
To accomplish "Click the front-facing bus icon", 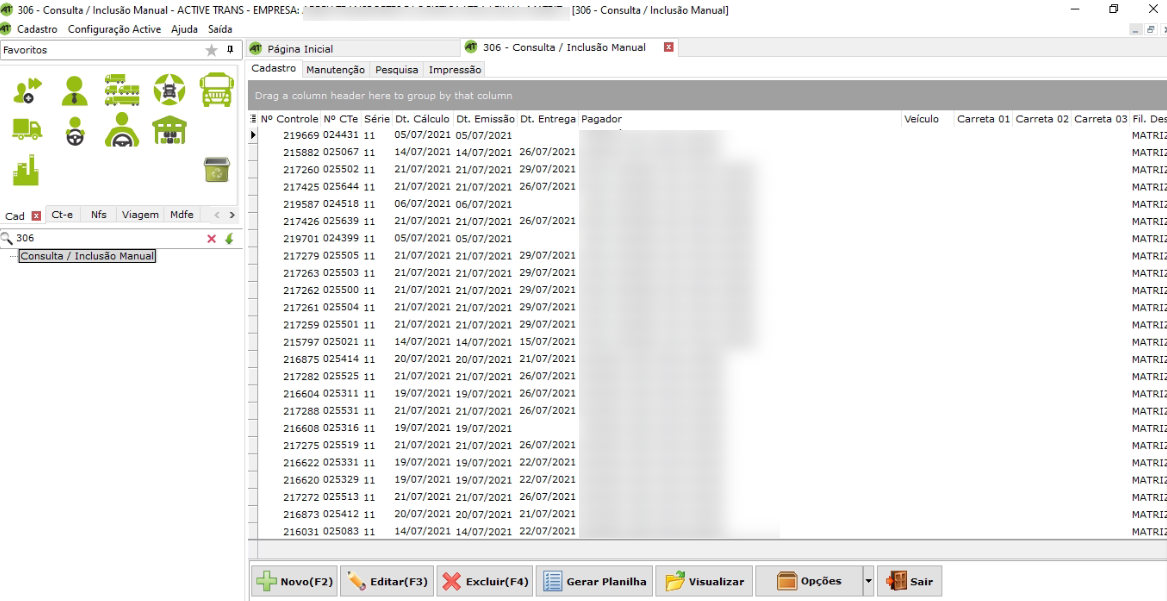I will coord(216,90).
